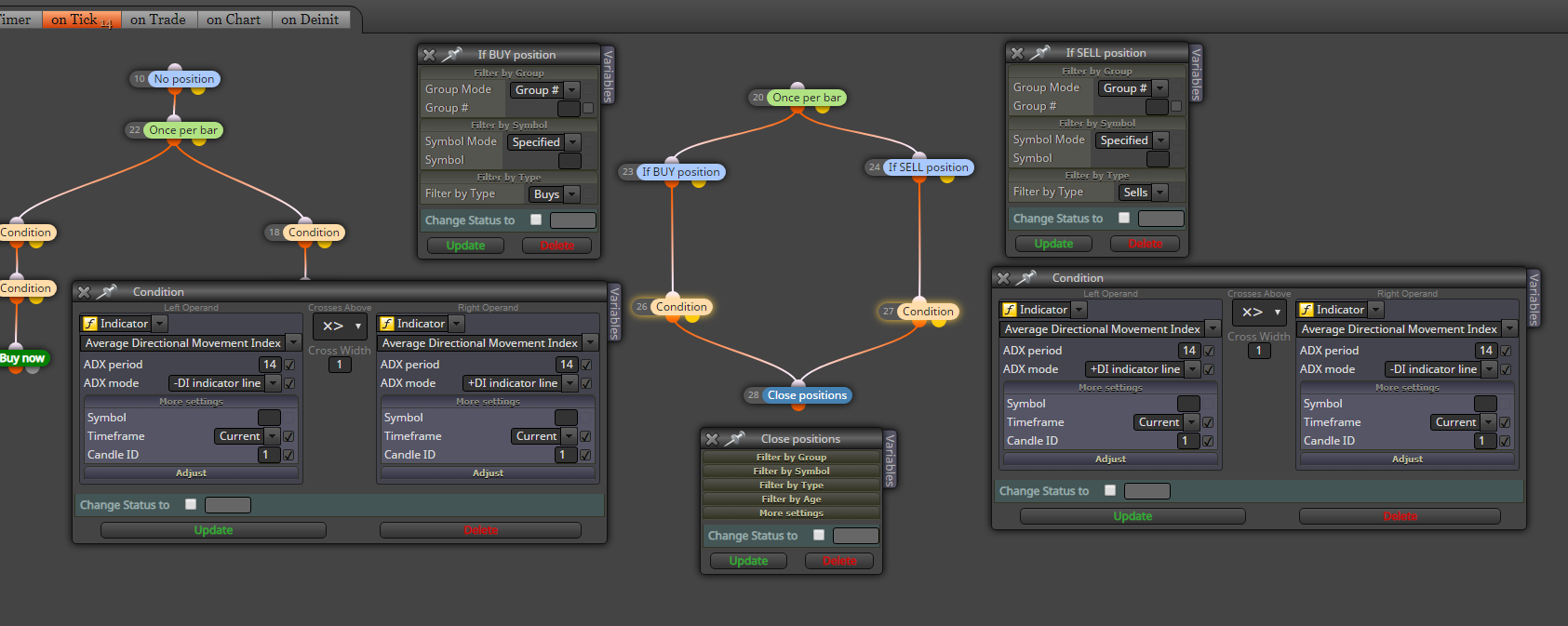This screenshot has height=626, width=1568.
Task: Tick Change Status to checkbox in Close positions panel
Action: coord(819,535)
